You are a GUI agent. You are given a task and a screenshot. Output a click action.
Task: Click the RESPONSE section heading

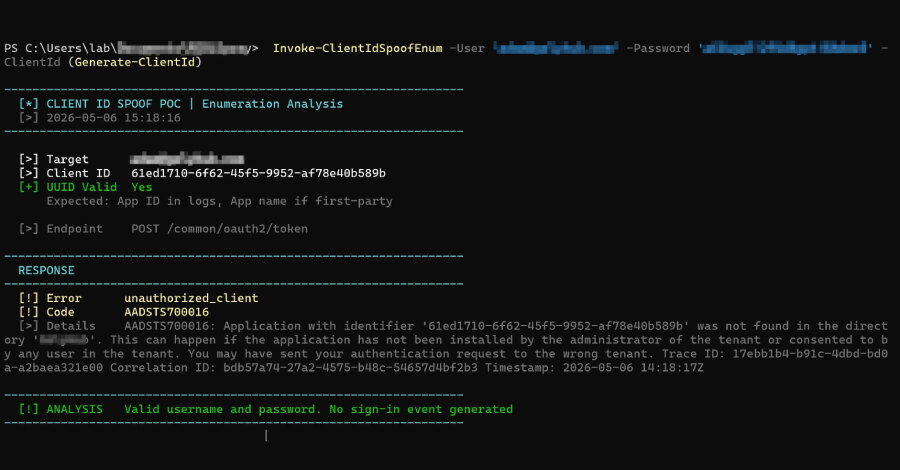pyautogui.click(x=46, y=270)
